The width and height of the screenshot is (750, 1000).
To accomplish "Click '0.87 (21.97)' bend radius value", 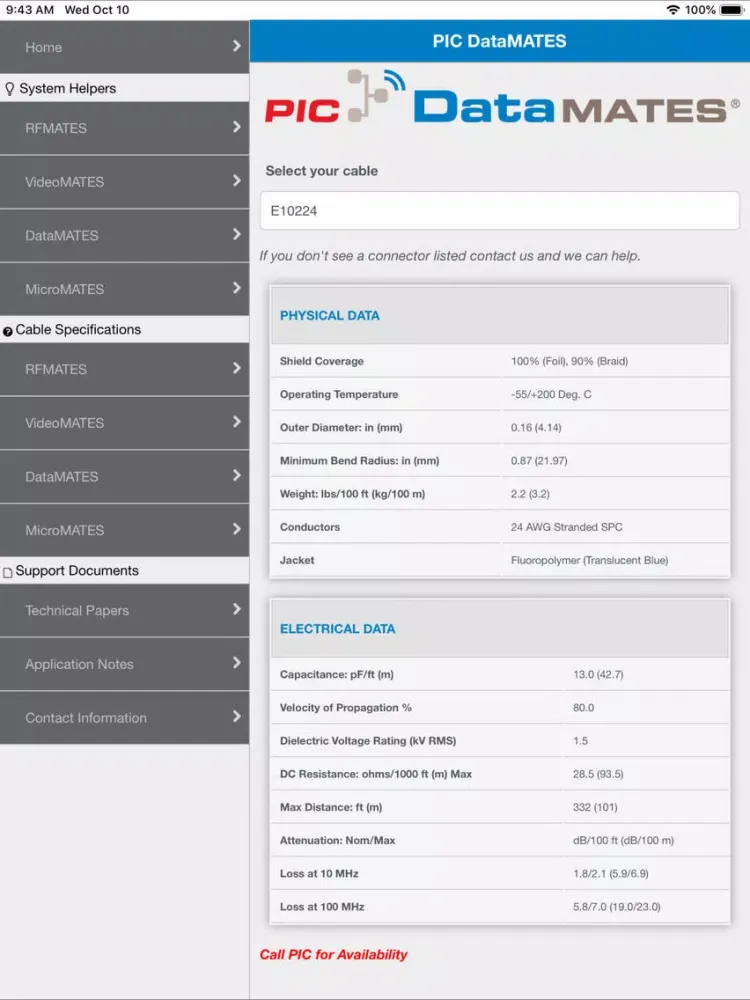I will click(539, 460).
